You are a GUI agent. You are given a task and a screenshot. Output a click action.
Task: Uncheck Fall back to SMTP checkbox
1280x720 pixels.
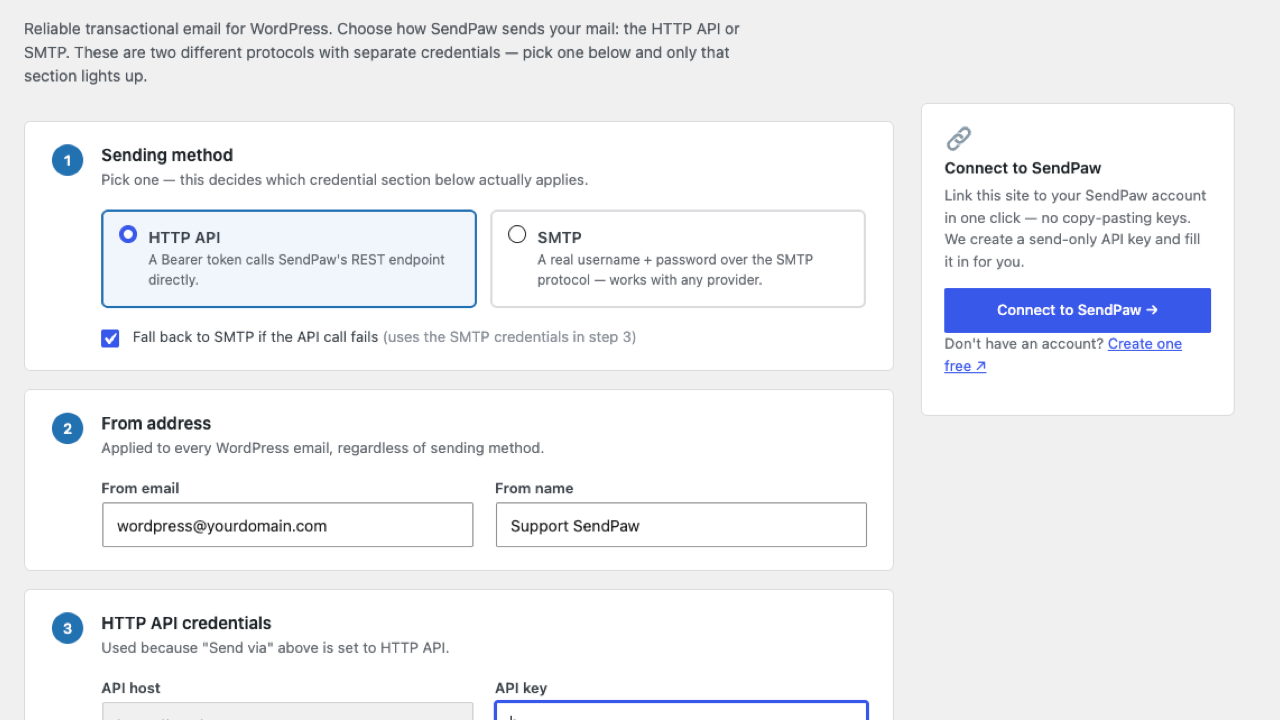(111, 338)
